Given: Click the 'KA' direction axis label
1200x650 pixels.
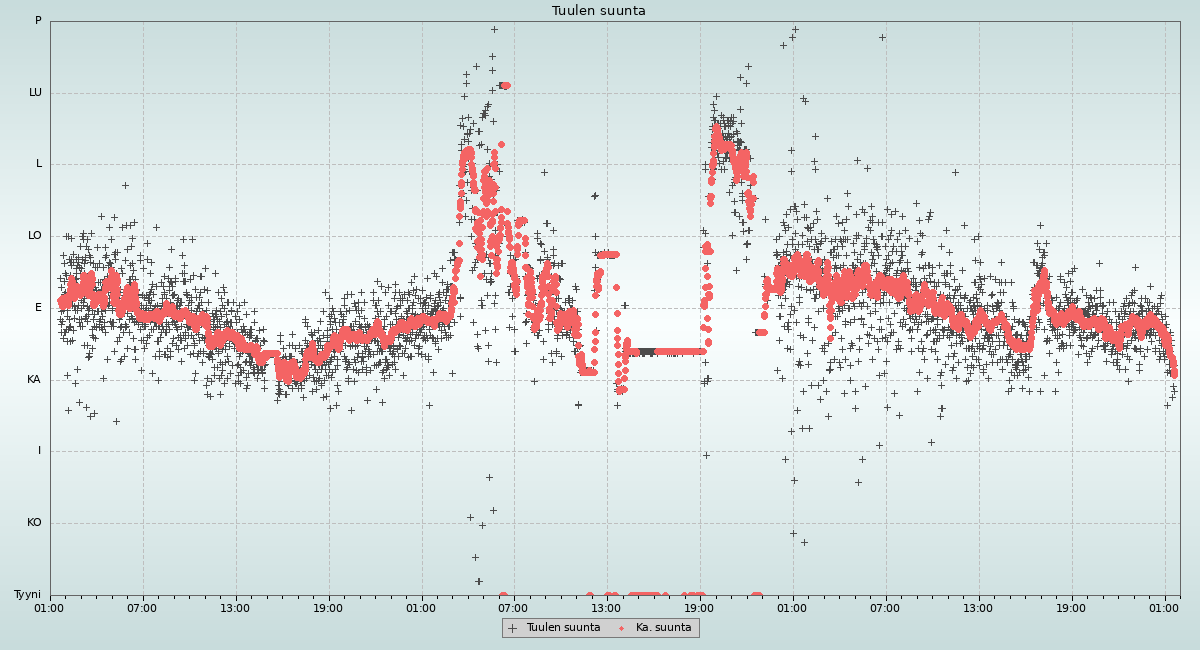Looking at the screenshot, I should [34, 380].
